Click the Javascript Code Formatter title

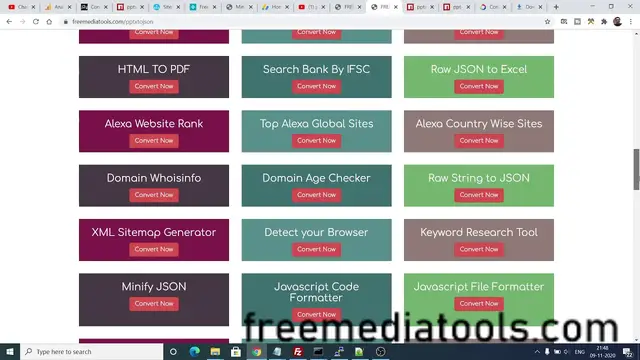316,292
